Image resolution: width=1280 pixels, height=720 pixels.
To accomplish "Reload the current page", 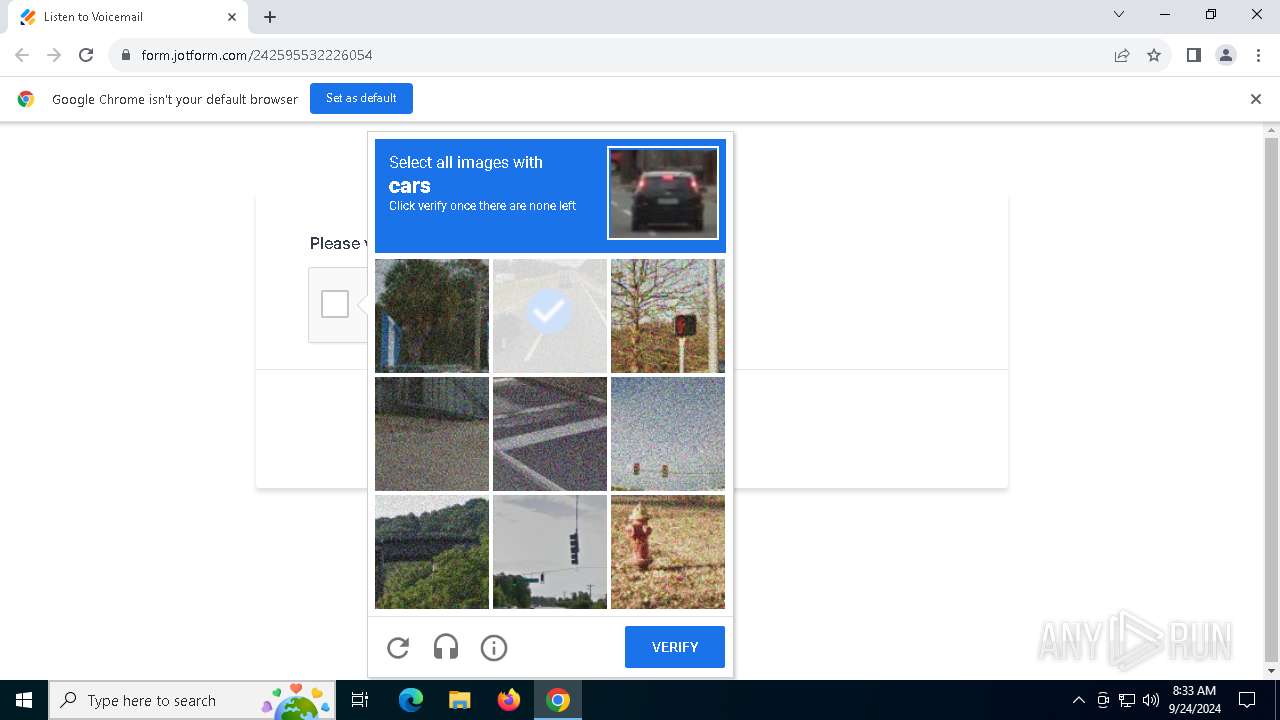I will [x=86, y=55].
